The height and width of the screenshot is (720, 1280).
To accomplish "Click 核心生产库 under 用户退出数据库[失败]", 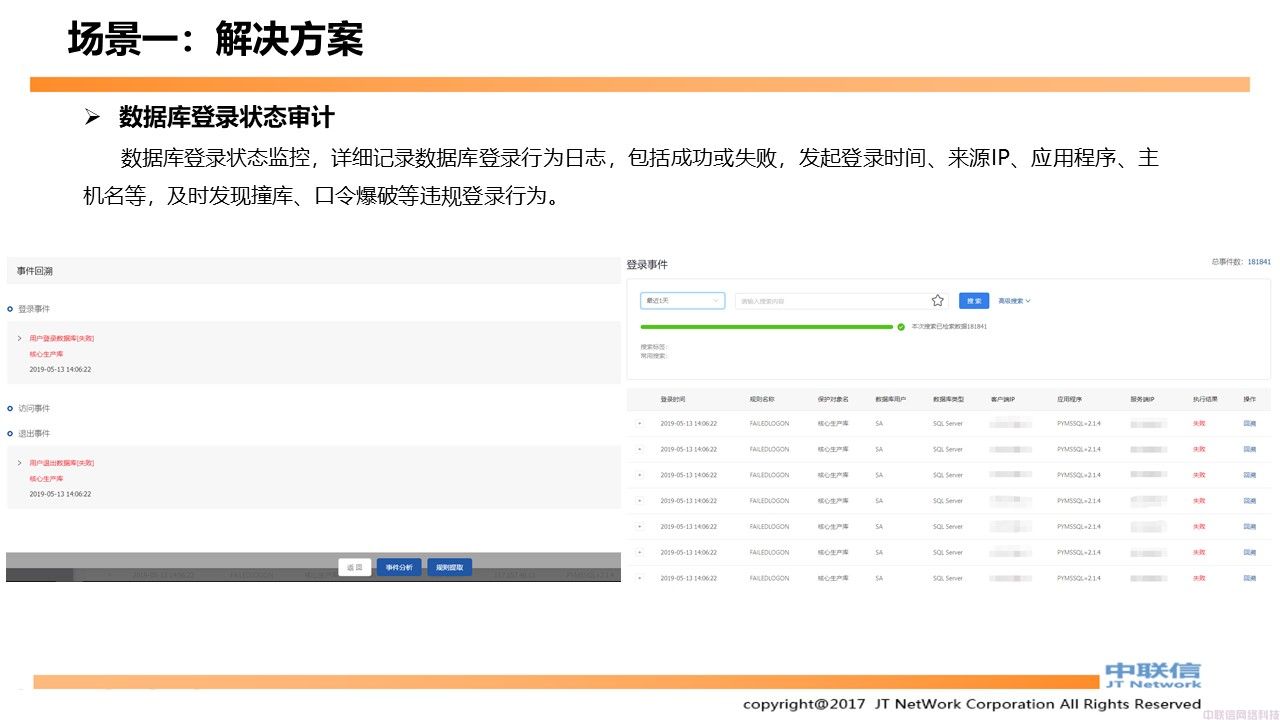I will [x=46, y=479].
